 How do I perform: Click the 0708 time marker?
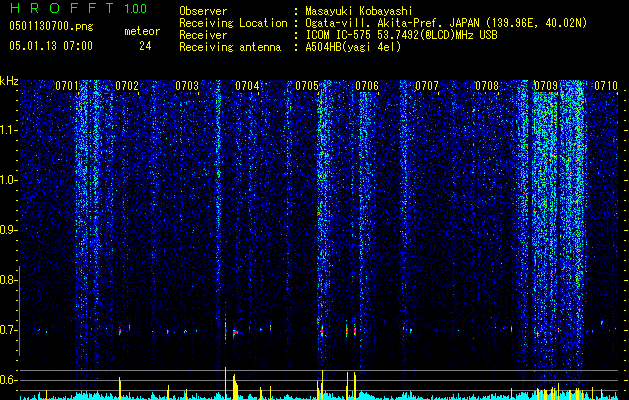click(x=487, y=86)
